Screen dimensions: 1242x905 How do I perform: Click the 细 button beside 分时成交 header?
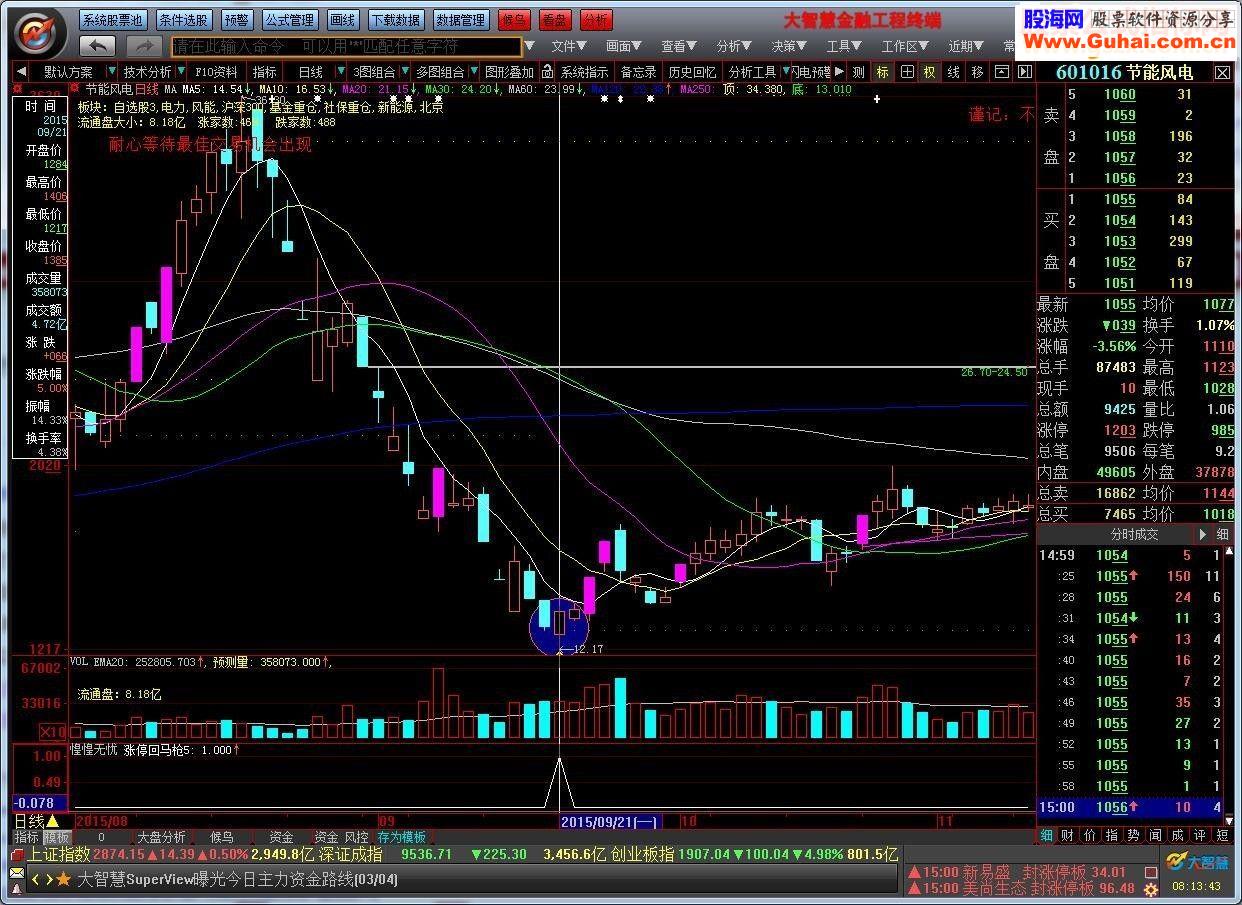coord(1223,534)
